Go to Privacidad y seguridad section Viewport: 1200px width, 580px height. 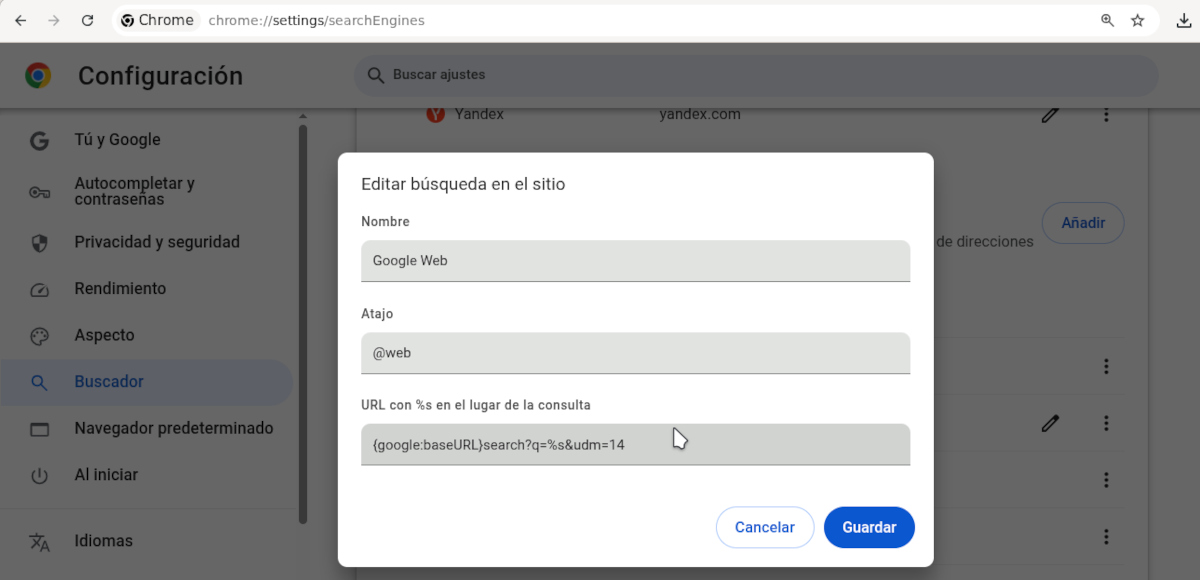156,242
